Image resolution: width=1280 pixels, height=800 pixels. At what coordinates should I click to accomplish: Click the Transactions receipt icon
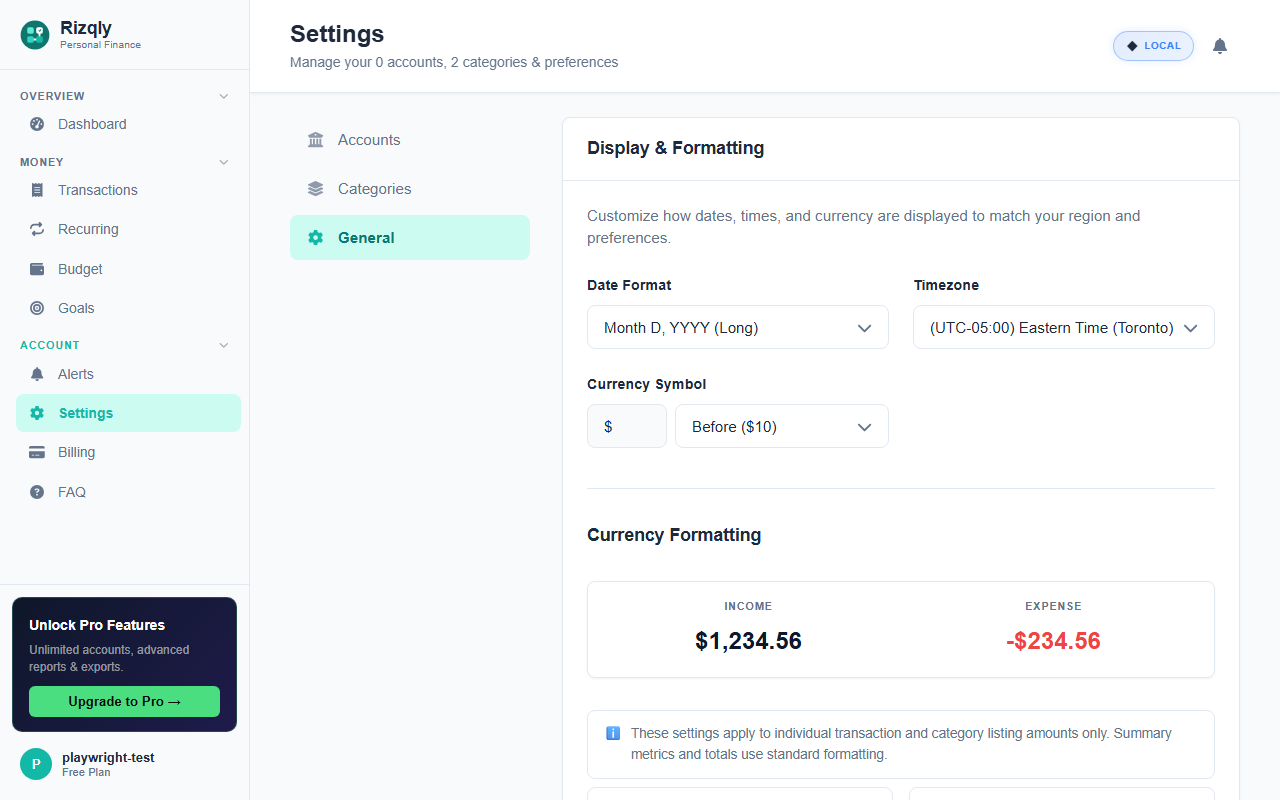[37, 190]
